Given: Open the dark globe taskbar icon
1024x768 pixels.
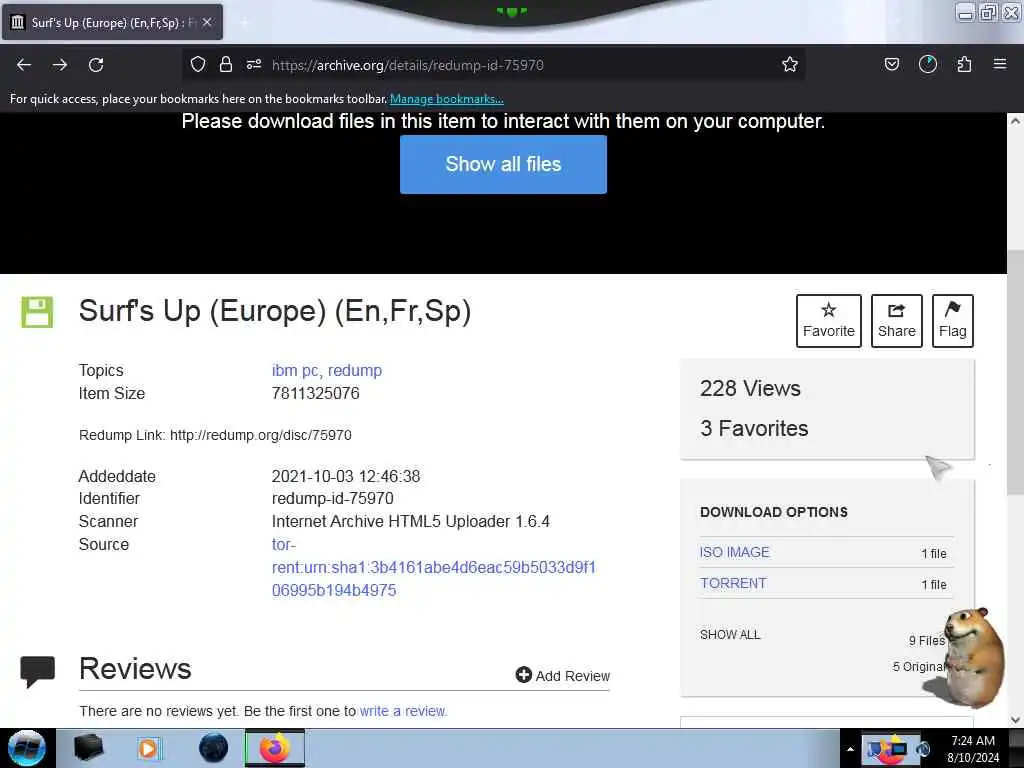Looking at the screenshot, I should click(x=213, y=748).
